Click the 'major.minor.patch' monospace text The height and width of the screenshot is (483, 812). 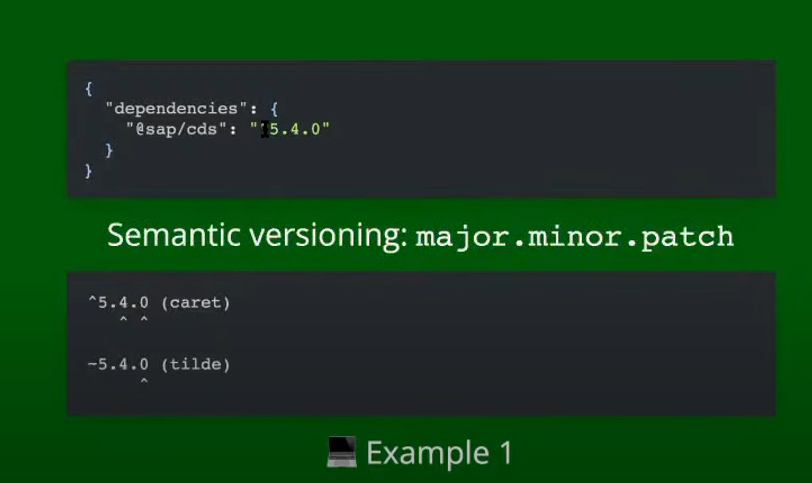click(575, 237)
